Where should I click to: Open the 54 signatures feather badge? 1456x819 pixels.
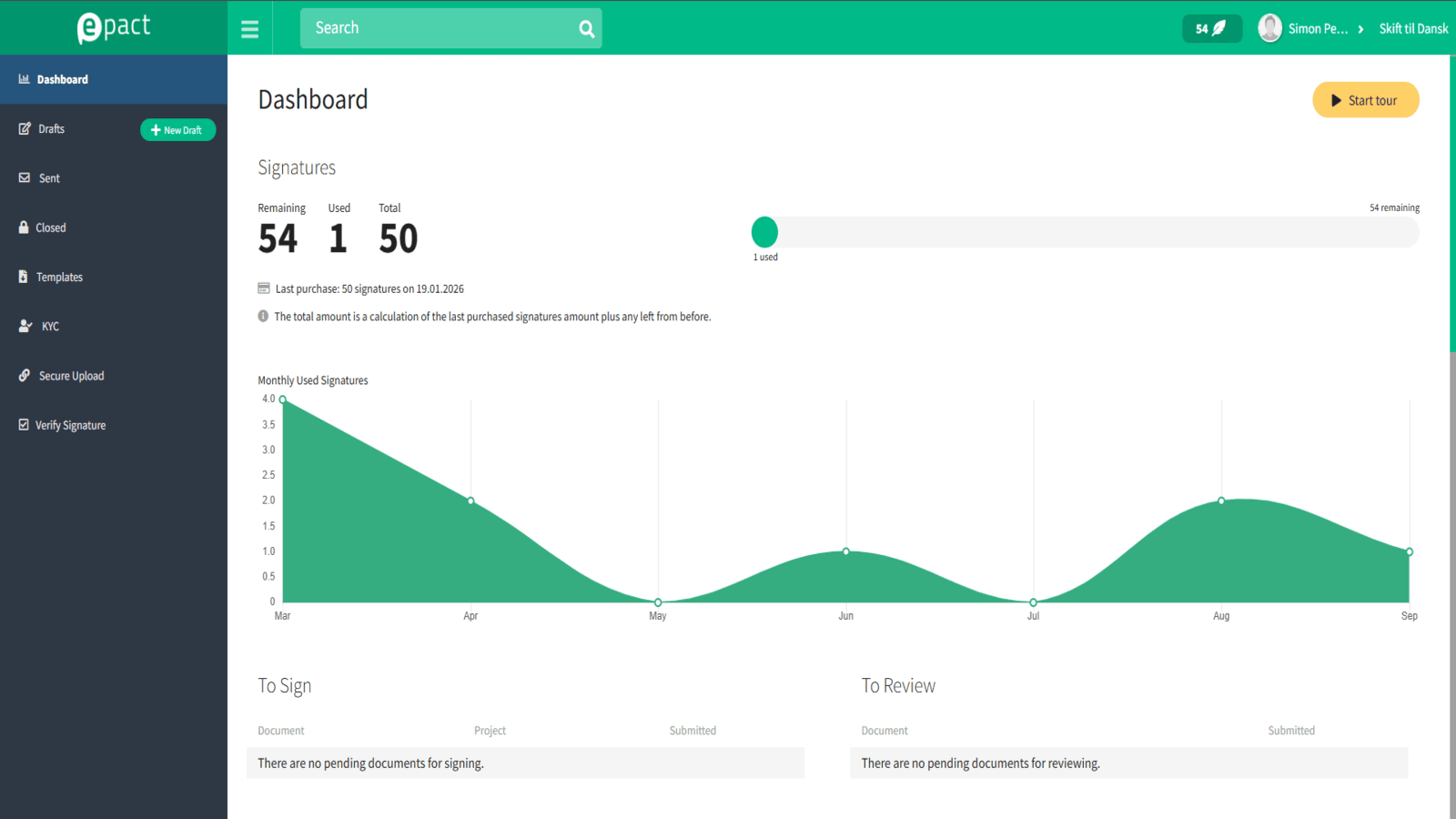pyautogui.click(x=1212, y=28)
